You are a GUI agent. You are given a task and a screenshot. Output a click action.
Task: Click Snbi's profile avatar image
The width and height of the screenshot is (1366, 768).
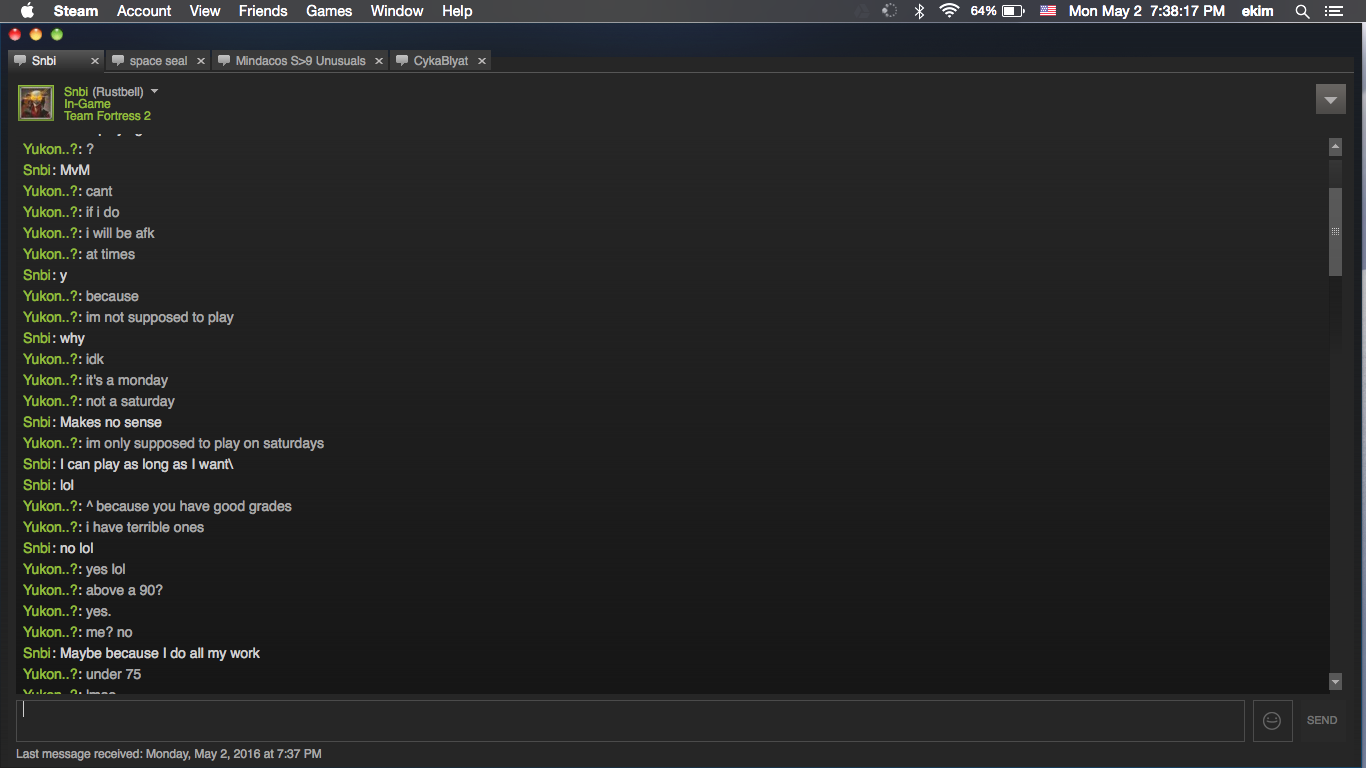[36, 103]
